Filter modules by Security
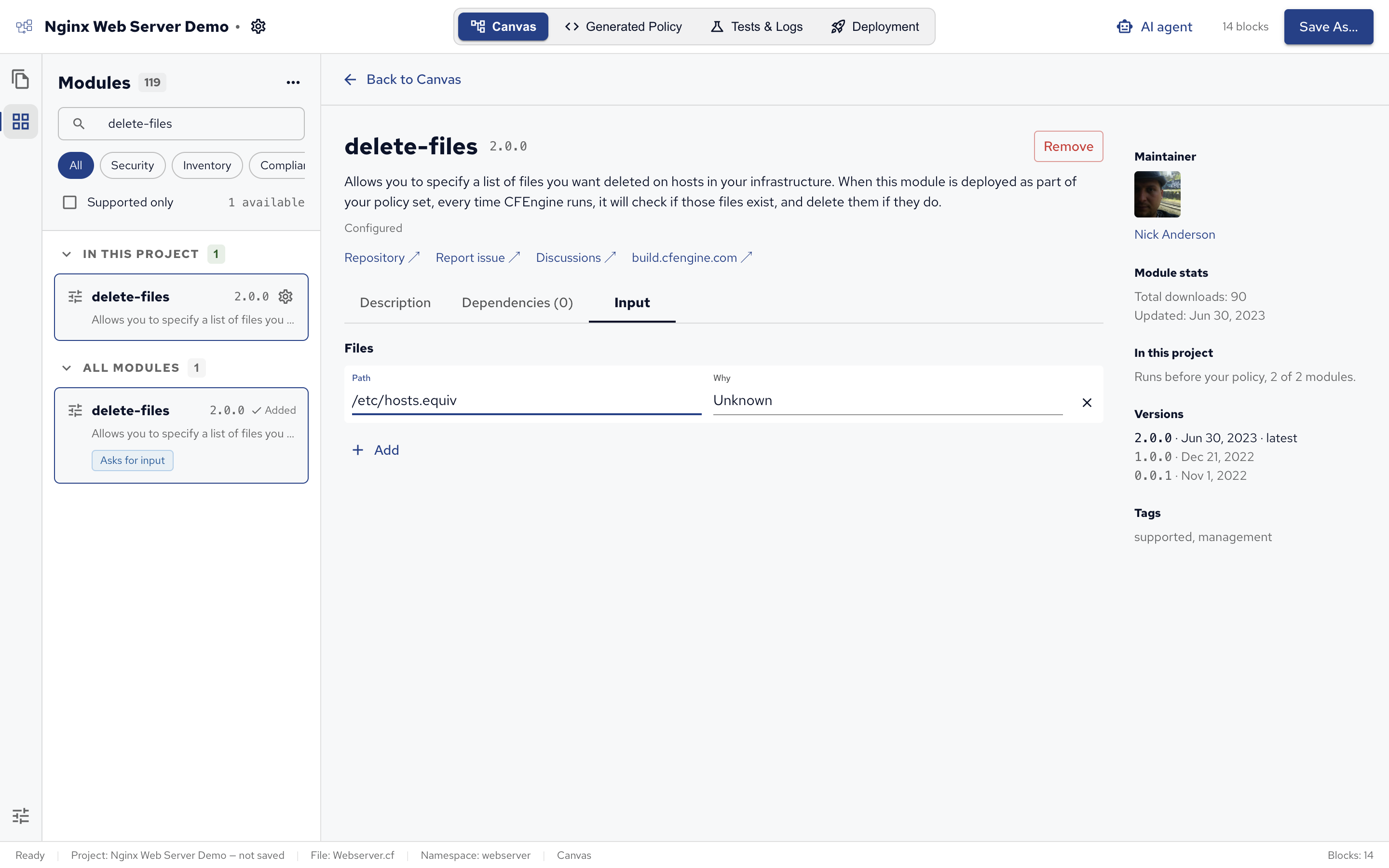The width and height of the screenshot is (1389, 868). click(133, 165)
